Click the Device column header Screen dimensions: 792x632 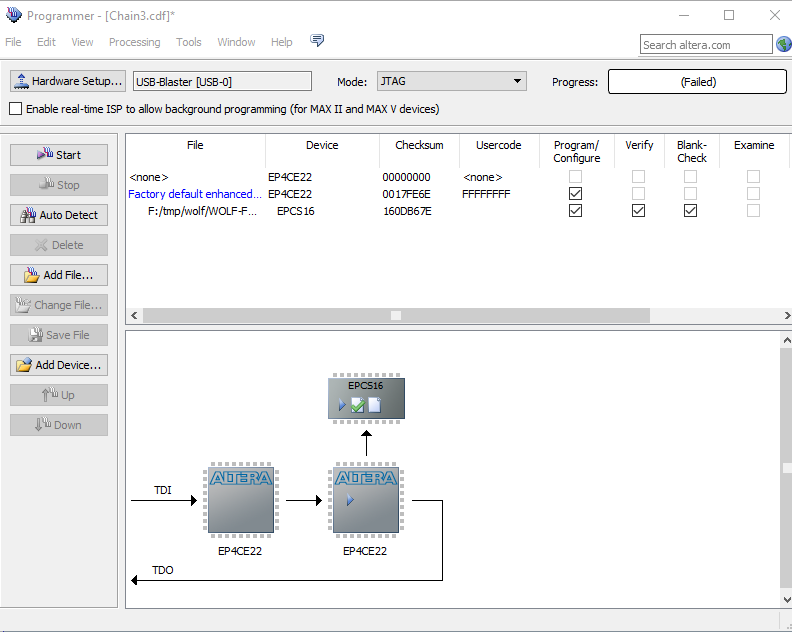point(322,145)
